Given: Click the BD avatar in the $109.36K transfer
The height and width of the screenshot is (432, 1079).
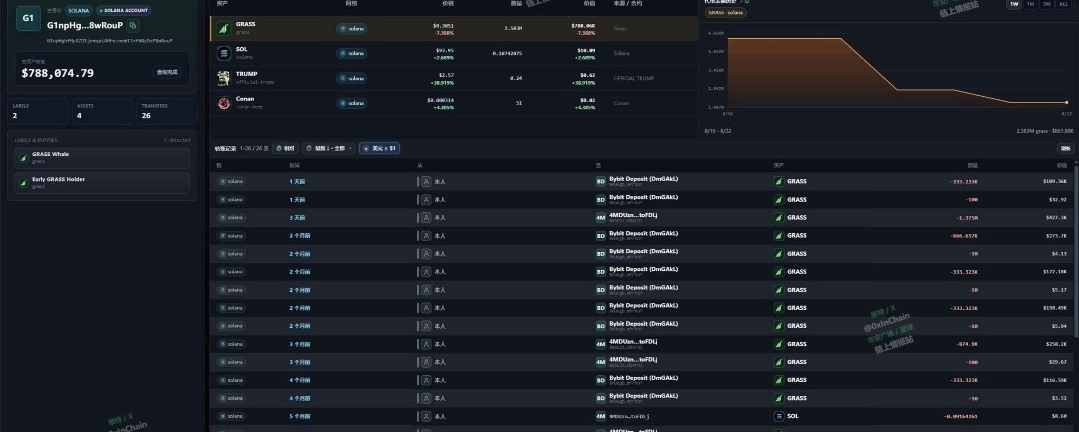Looking at the screenshot, I should click(x=601, y=182).
